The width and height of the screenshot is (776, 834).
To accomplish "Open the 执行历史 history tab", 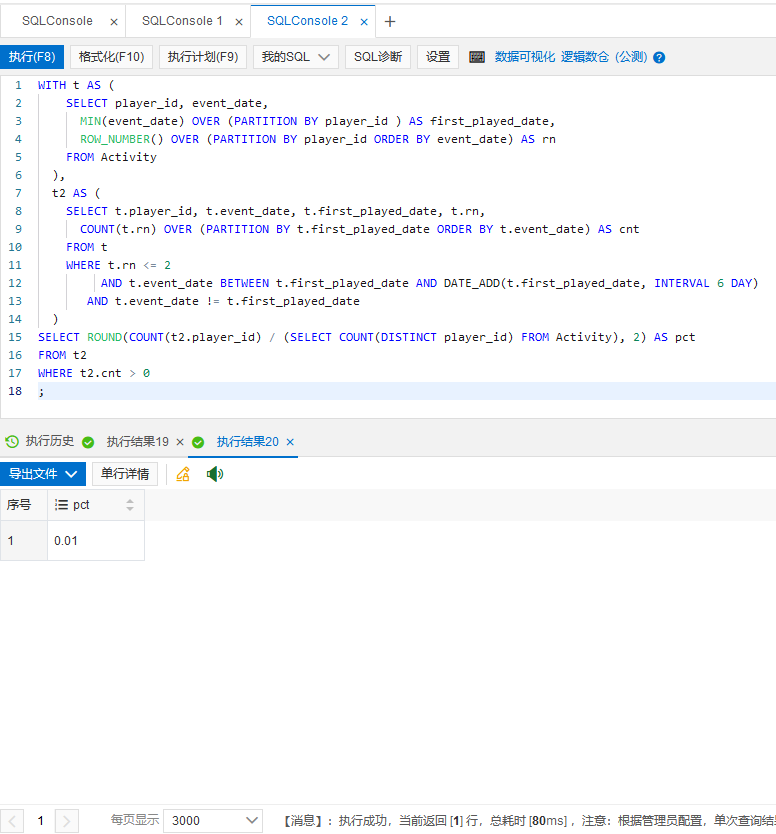I will pyautogui.click(x=49, y=441).
